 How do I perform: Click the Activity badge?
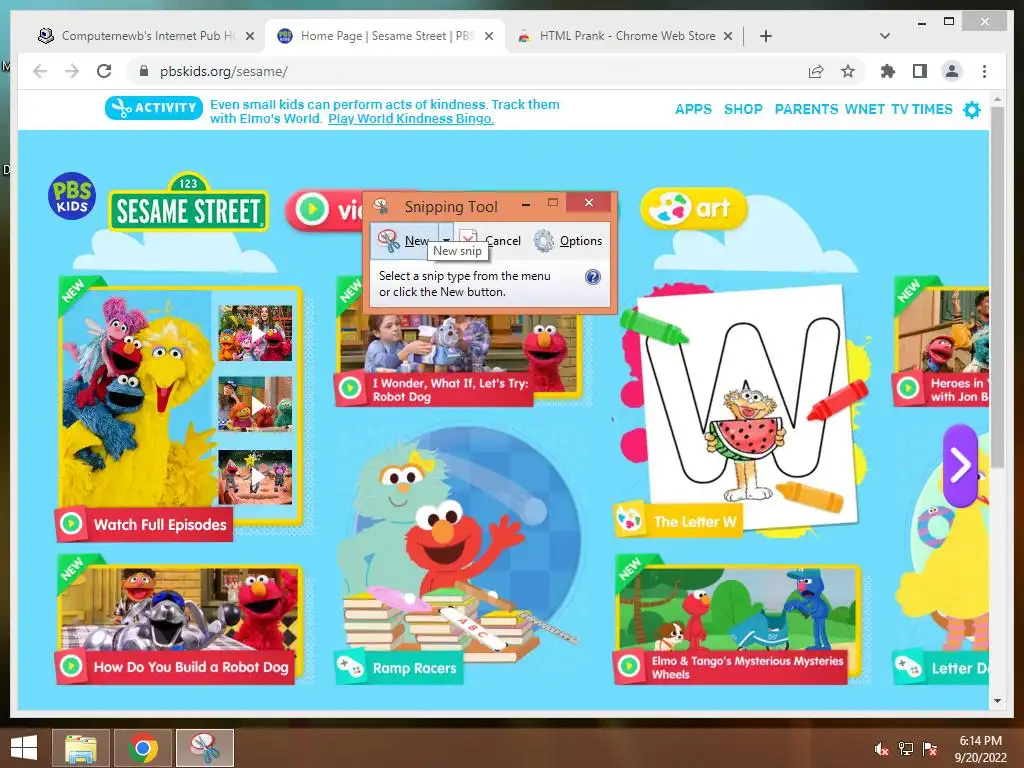click(153, 108)
